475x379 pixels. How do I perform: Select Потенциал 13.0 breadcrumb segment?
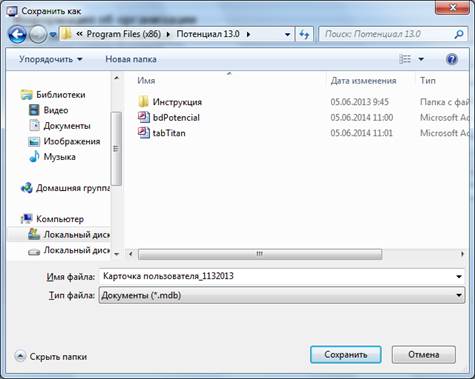point(208,34)
